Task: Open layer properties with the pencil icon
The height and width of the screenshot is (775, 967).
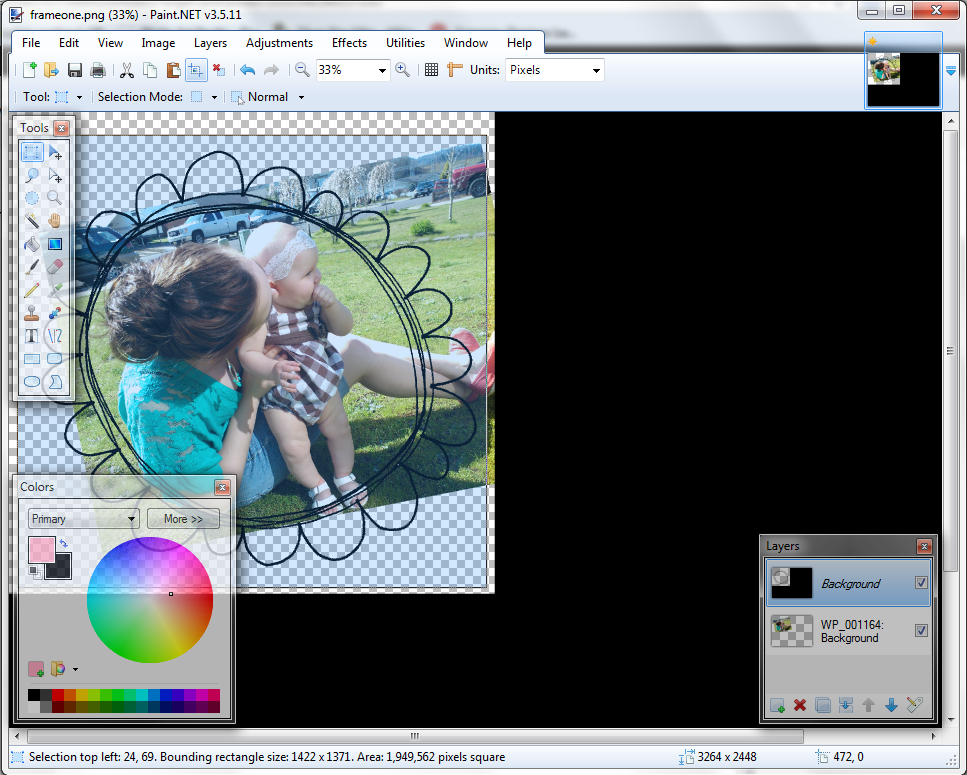Action: pyautogui.click(x=914, y=705)
